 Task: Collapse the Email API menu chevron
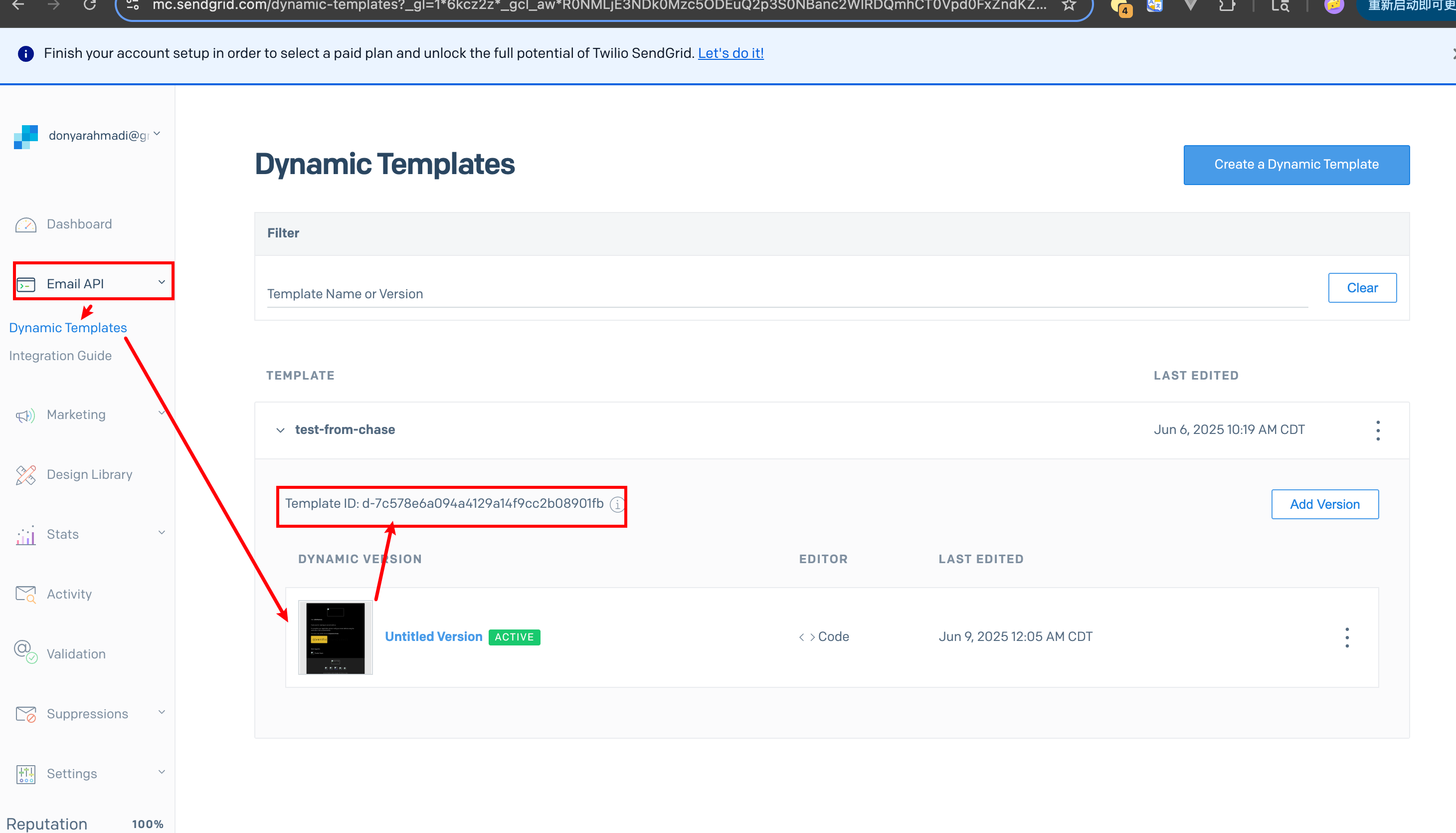point(161,283)
